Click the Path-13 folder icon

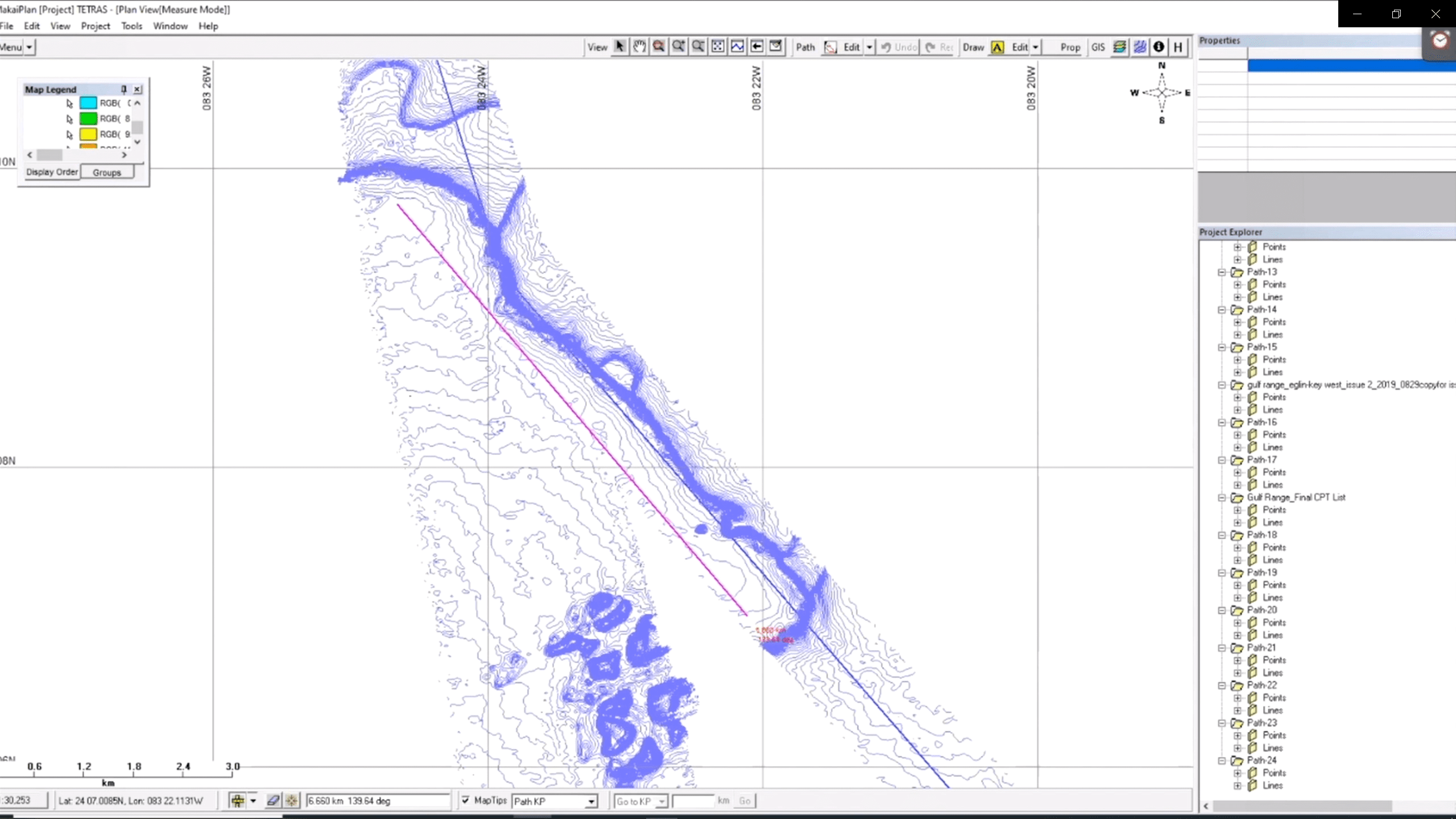[1237, 272]
